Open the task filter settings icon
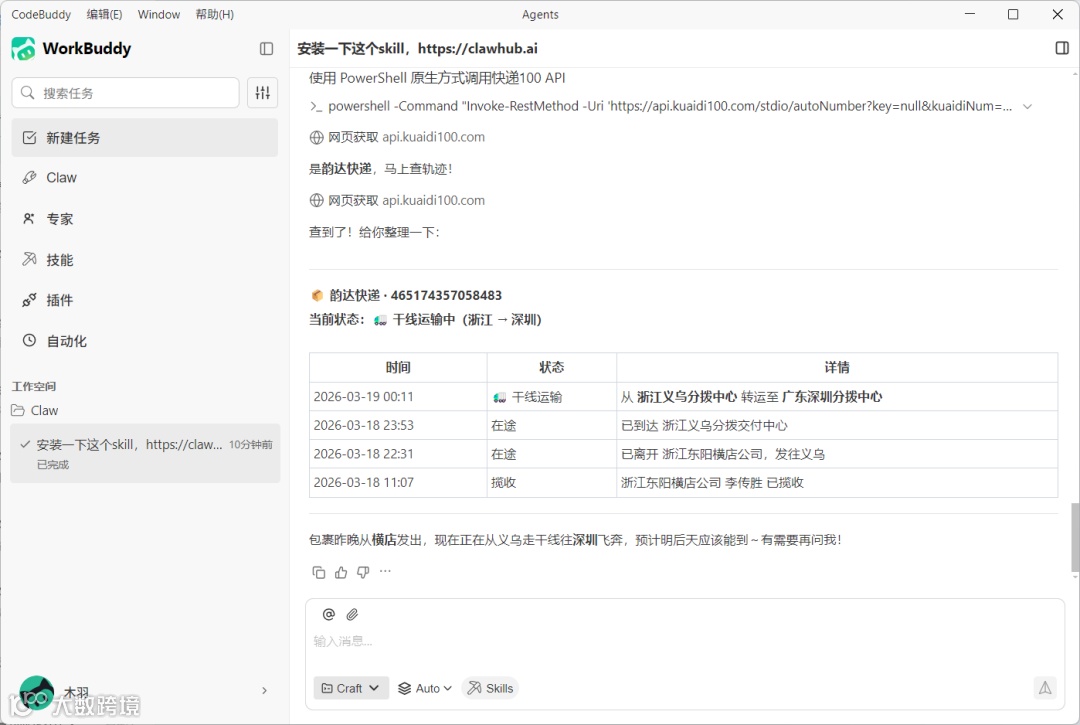Screen dimensions: 1080x725 click(262, 92)
